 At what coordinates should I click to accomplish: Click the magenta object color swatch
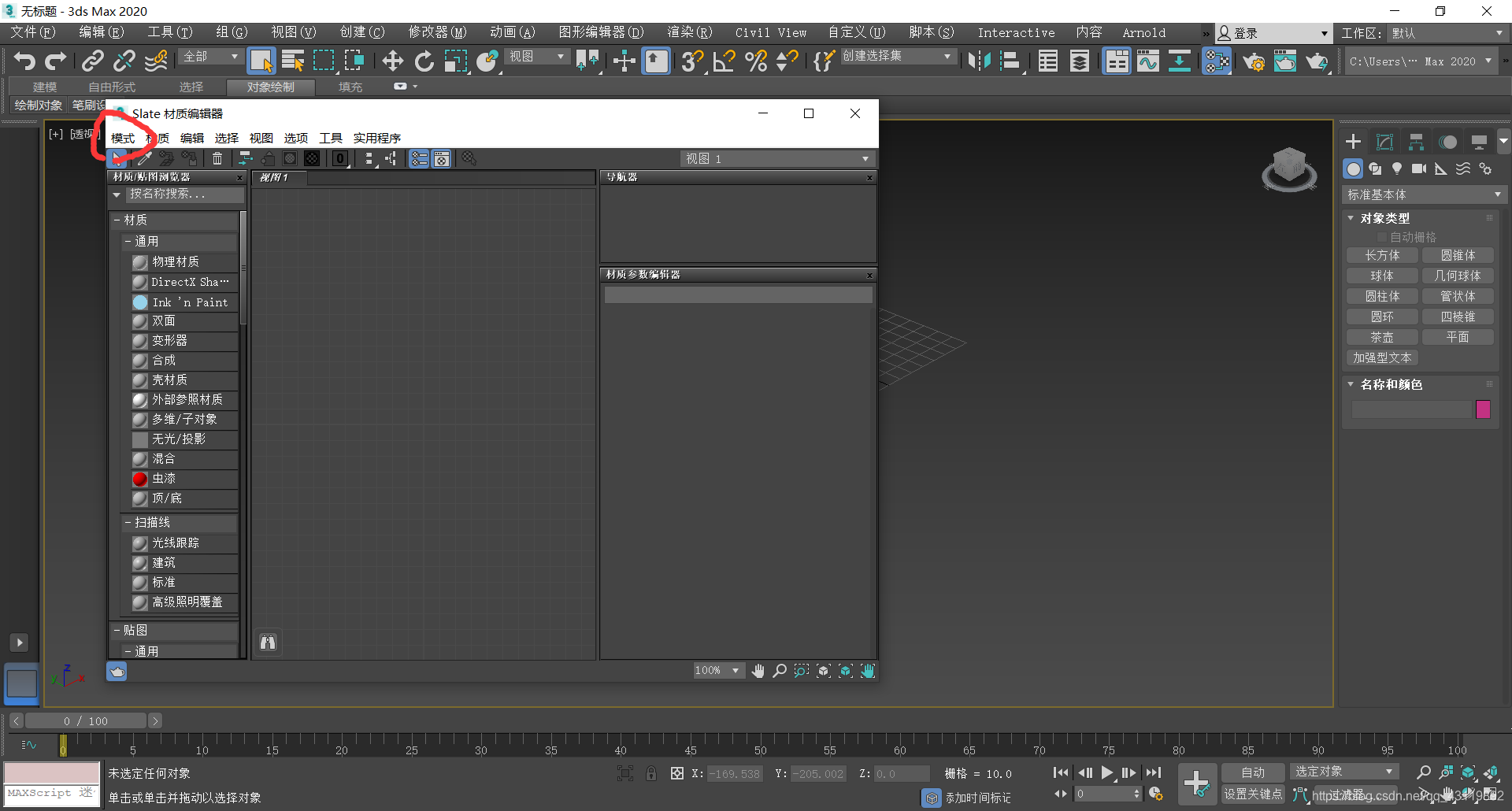pos(1483,409)
